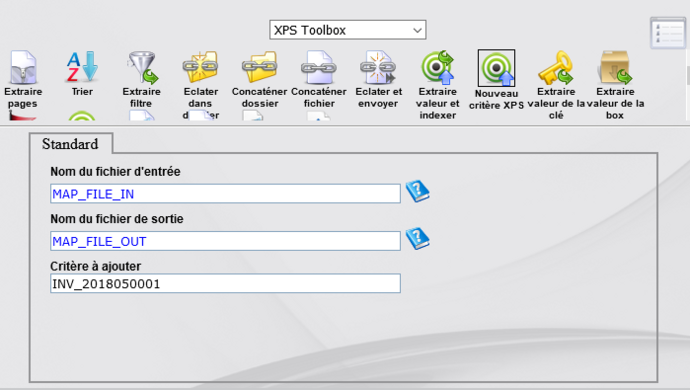Select the Nouveau critère XPS tool

pos(496,80)
